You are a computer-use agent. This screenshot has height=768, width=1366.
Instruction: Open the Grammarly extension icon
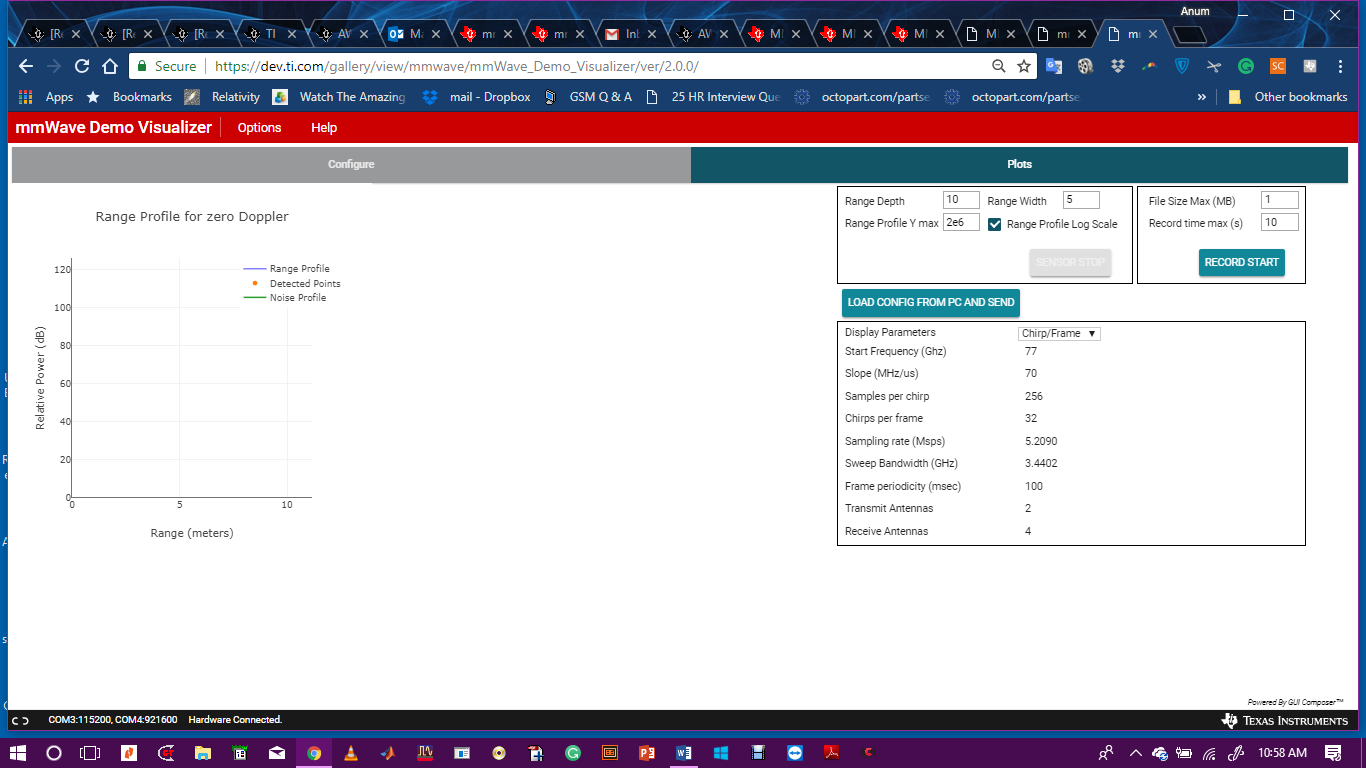tap(1246, 66)
